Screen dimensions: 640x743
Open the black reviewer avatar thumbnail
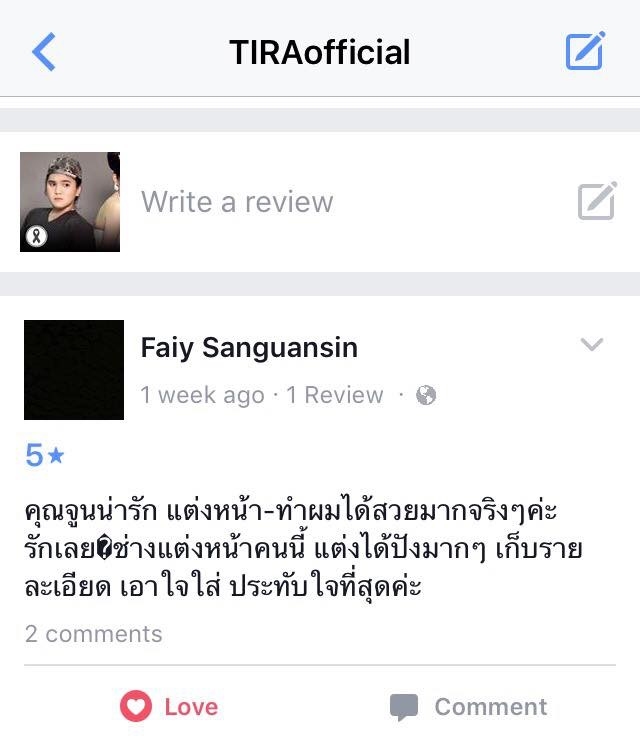[74, 370]
